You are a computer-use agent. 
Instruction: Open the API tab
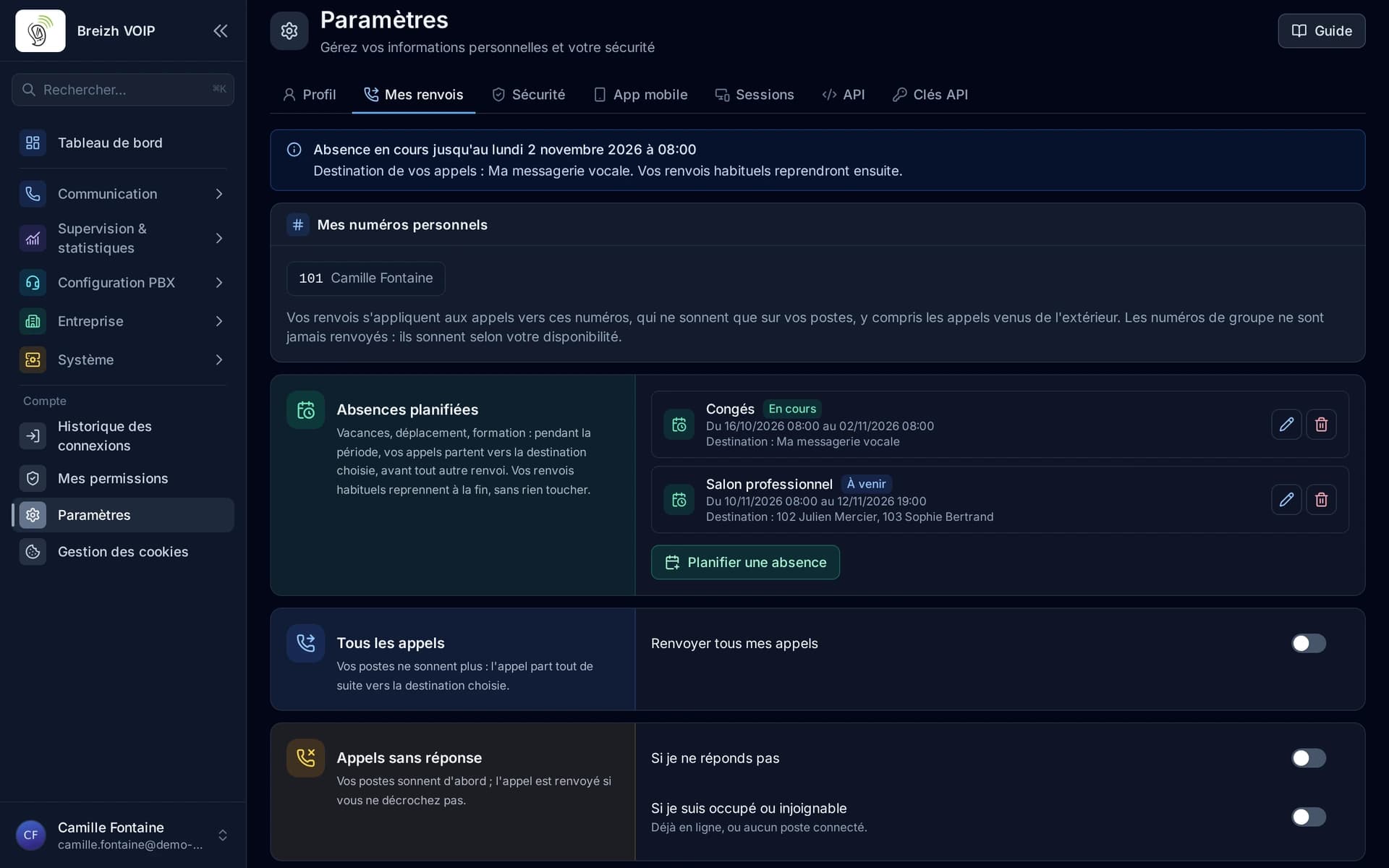(x=844, y=95)
